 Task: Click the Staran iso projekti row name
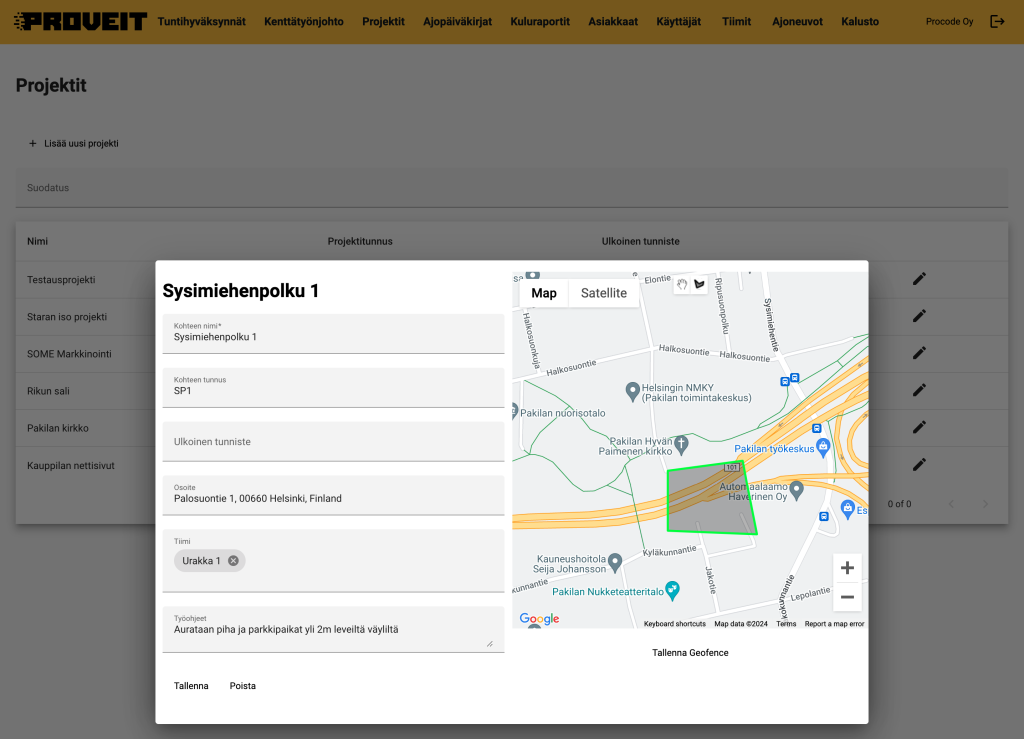67,317
